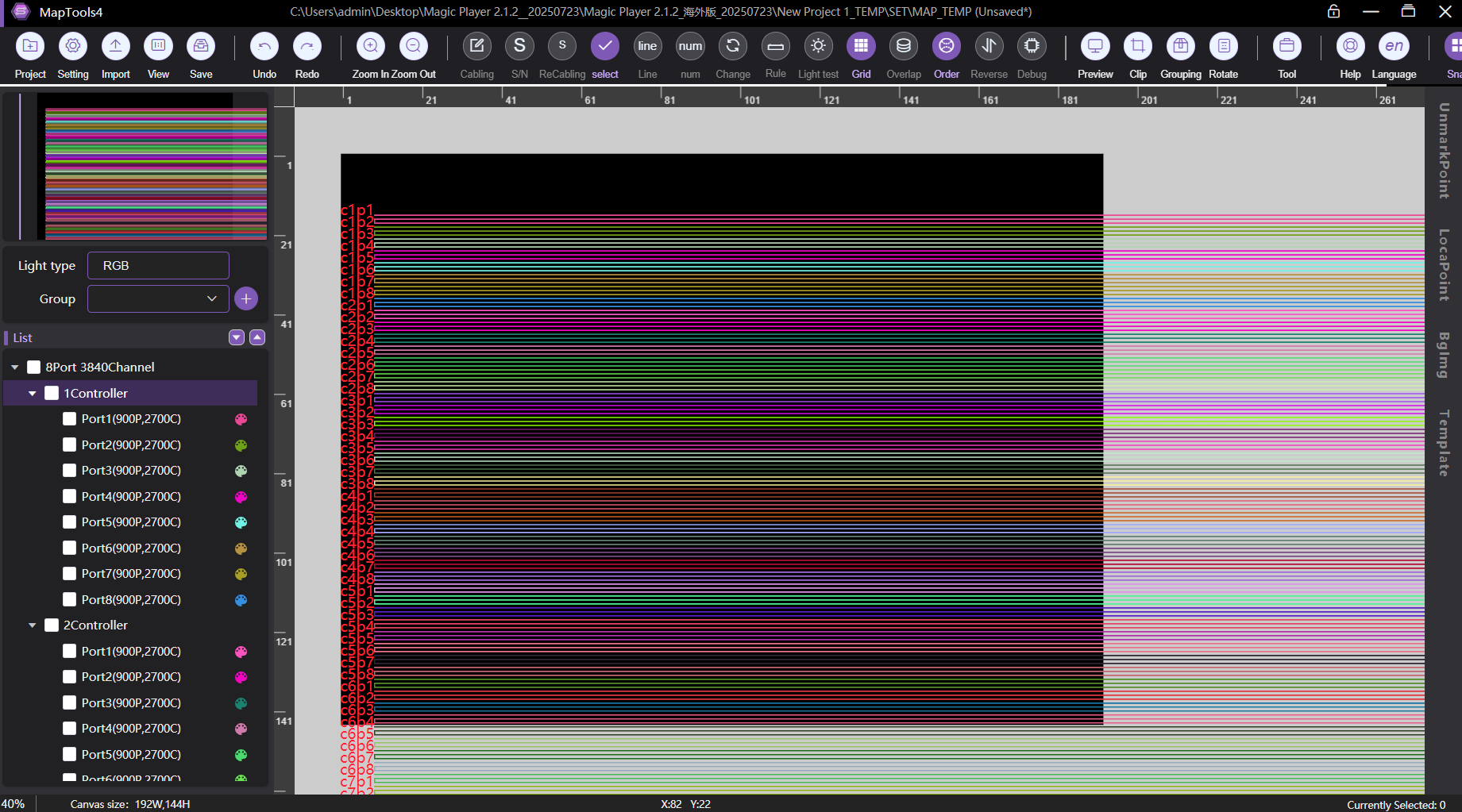Activate the Cabling tool
Screen dimensions: 1462x812
[x=477, y=47]
